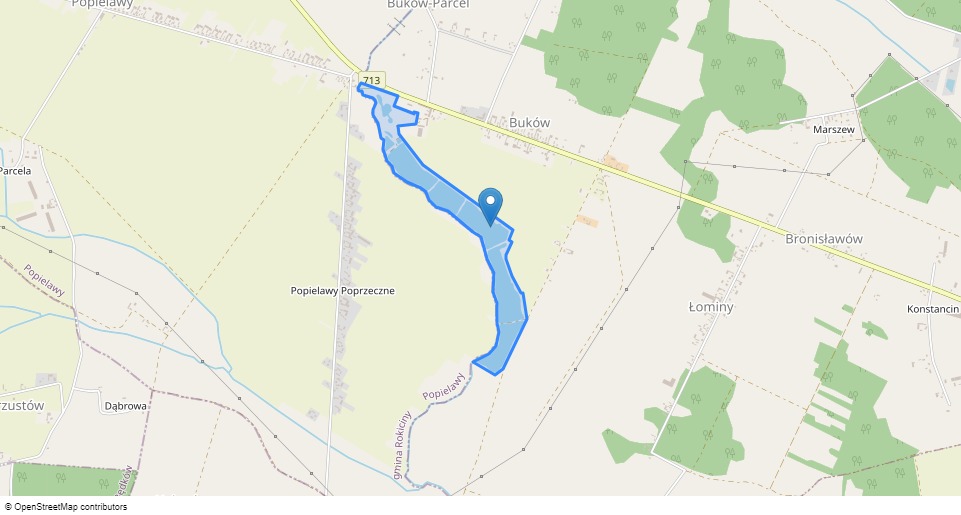Select the Łominy place label
This screenshot has height=515, width=961.
pos(711,307)
